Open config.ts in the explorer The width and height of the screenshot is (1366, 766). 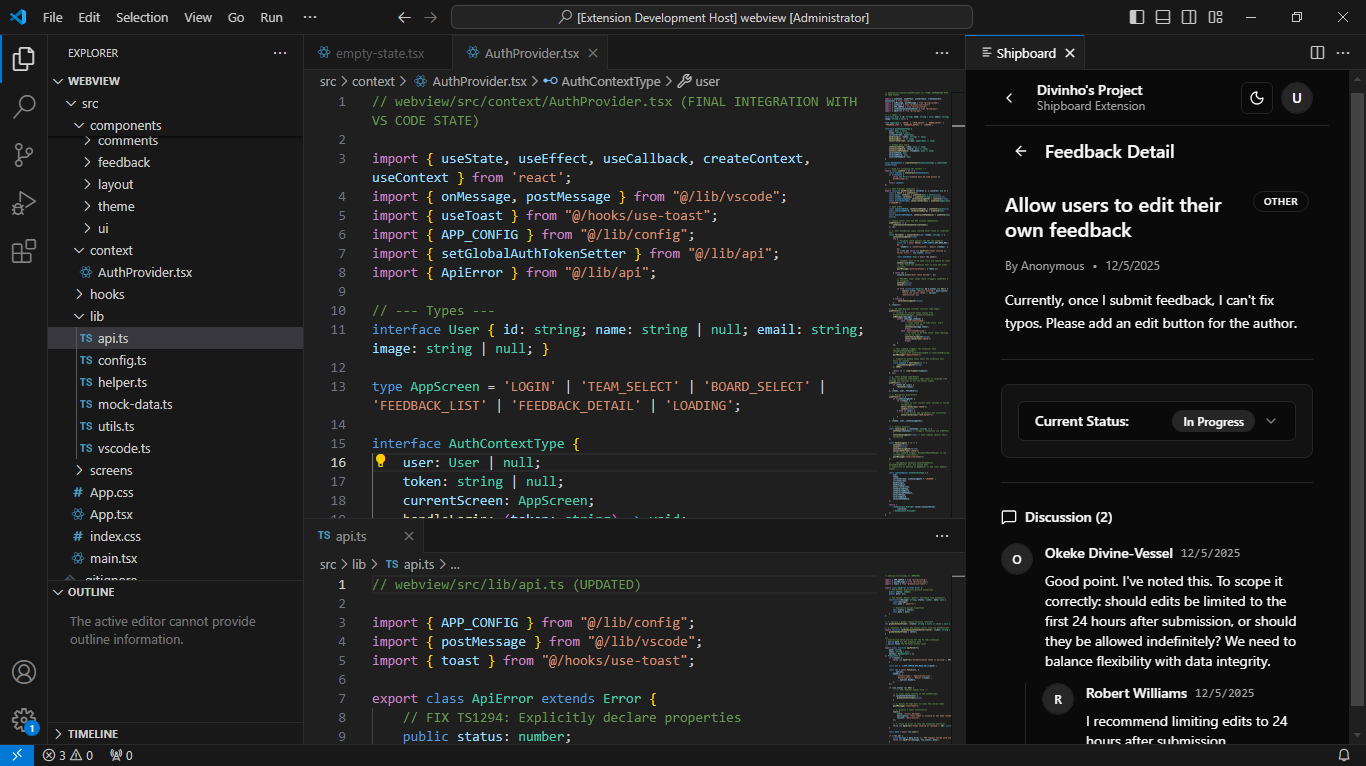point(121,360)
